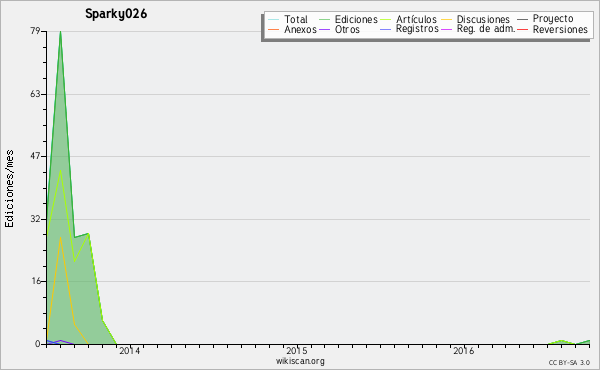
Task: Select the Anexos legend entry
Action: [x=300, y=29]
